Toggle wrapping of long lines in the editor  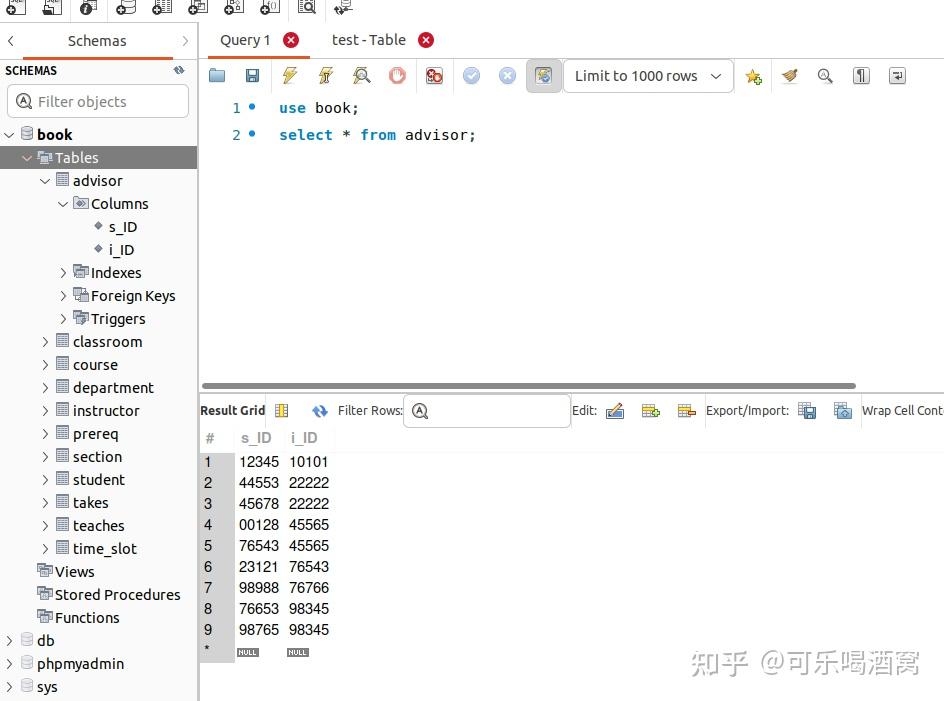pos(897,75)
